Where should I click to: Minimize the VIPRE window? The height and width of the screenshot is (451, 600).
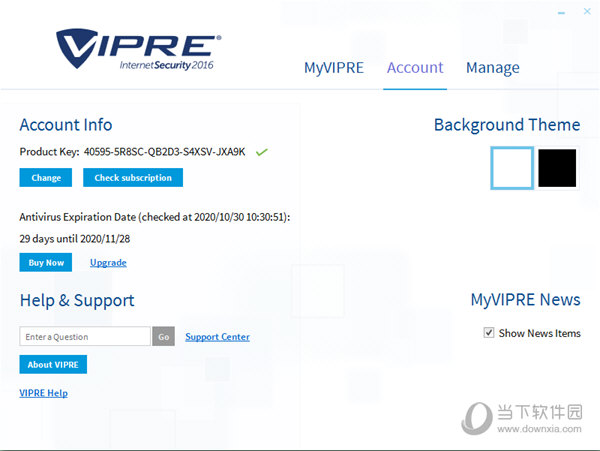pos(561,13)
